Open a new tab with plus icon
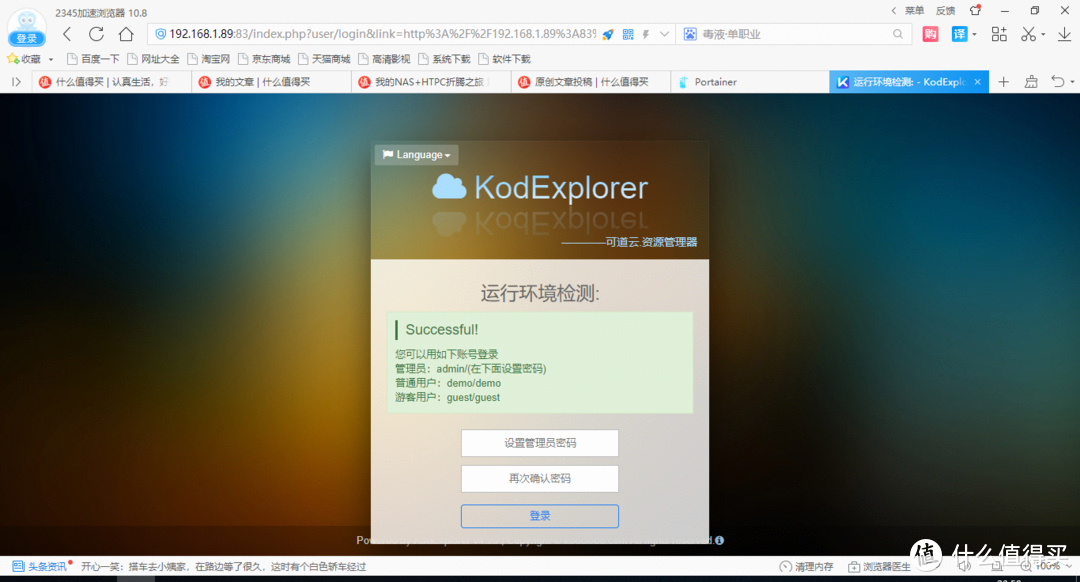The height and width of the screenshot is (582, 1080). coord(1004,82)
